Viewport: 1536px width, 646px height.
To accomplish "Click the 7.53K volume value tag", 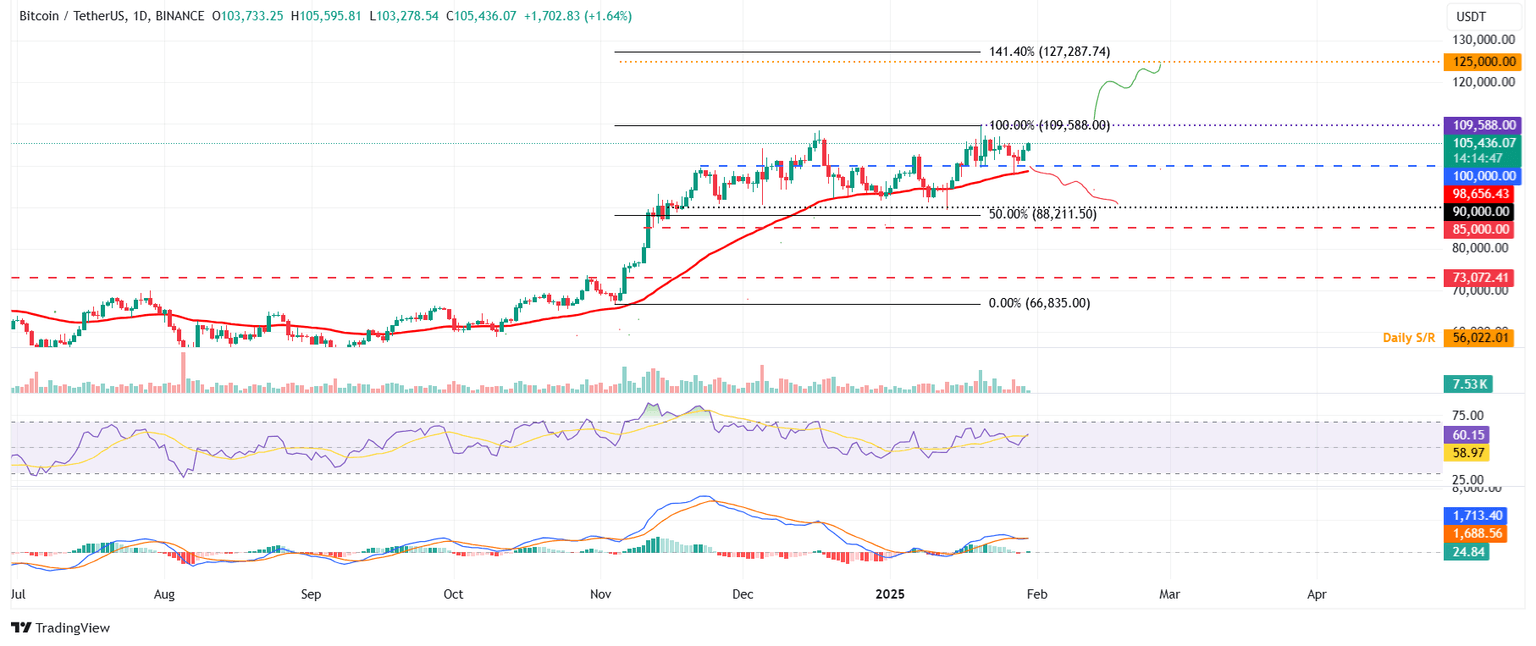I will (1466, 383).
